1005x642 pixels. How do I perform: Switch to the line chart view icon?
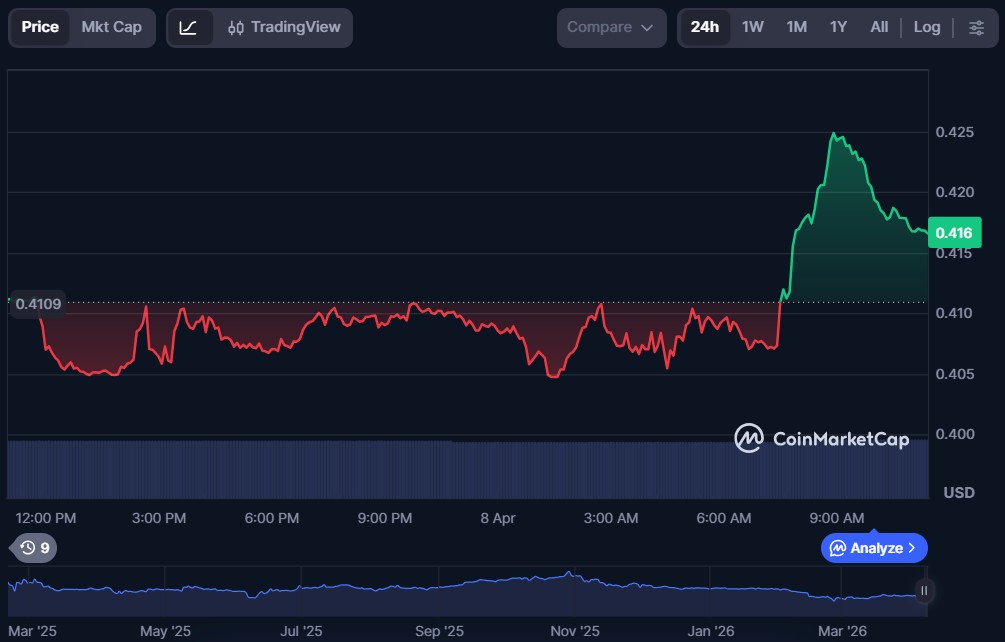pyautogui.click(x=188, y=27)
